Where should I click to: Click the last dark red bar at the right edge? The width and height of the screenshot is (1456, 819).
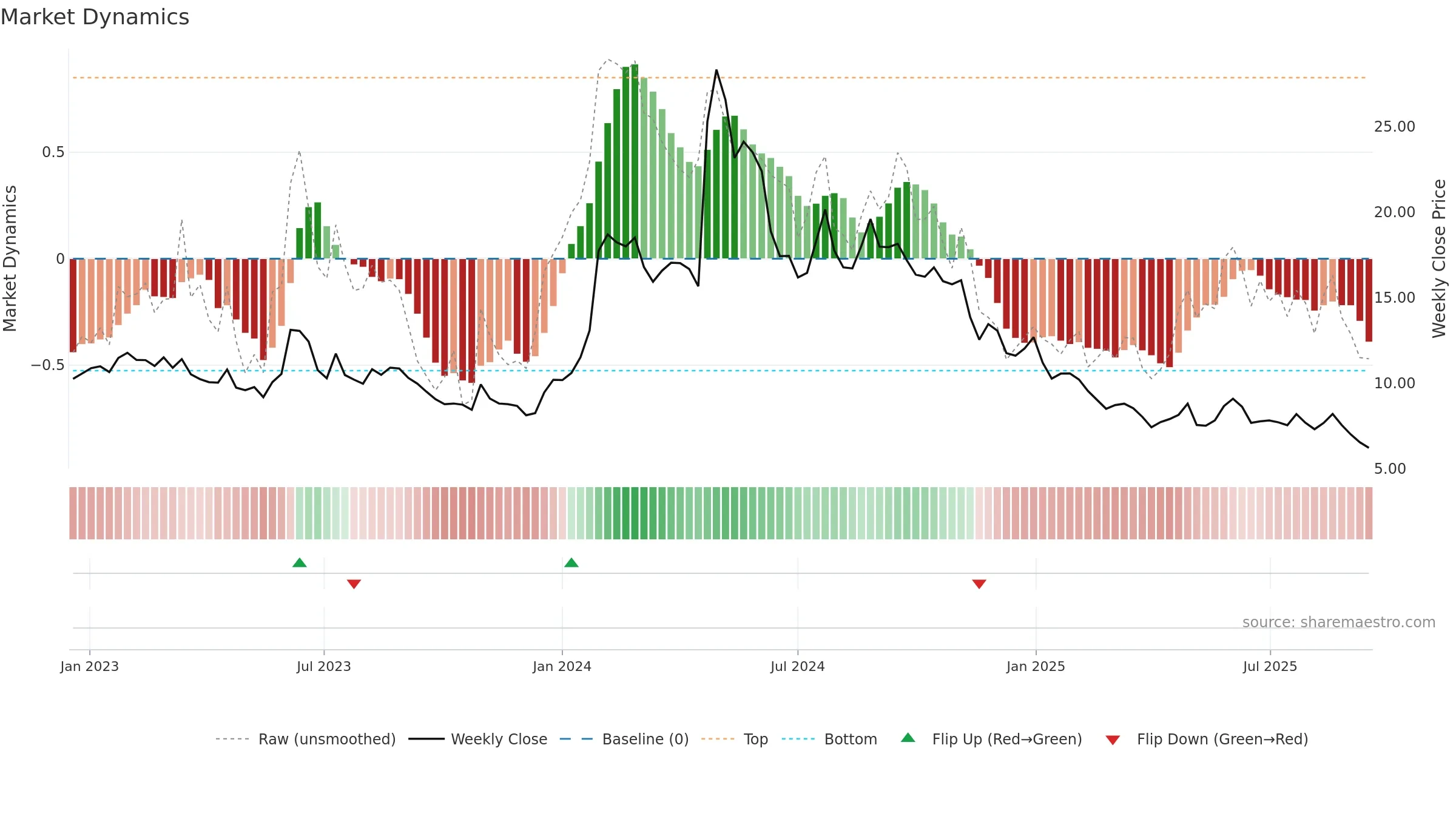tap(1369, 300)
